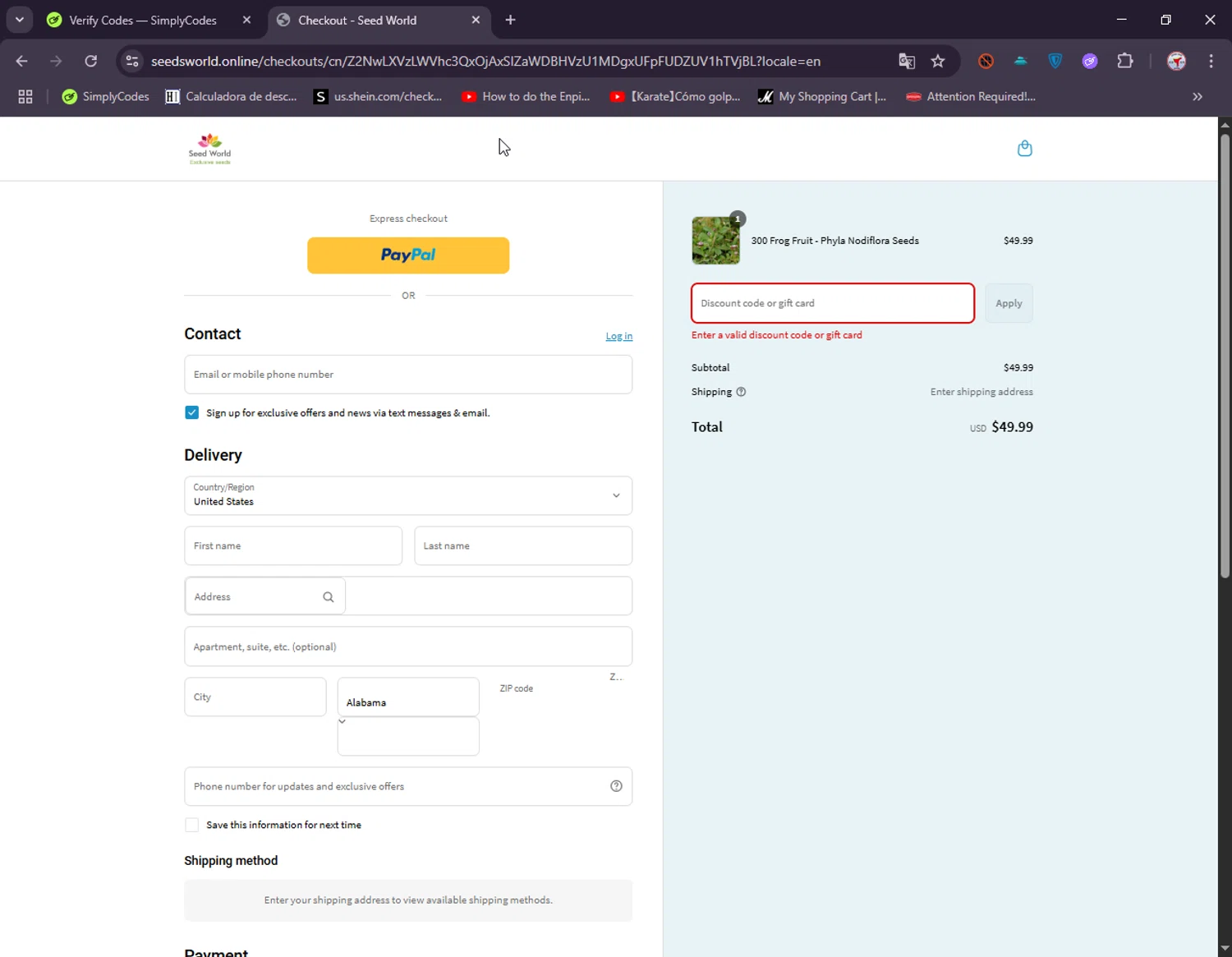The image size is (1232, 957).
Task: Open the Shipping info question icon
Action: coord(741,392)
